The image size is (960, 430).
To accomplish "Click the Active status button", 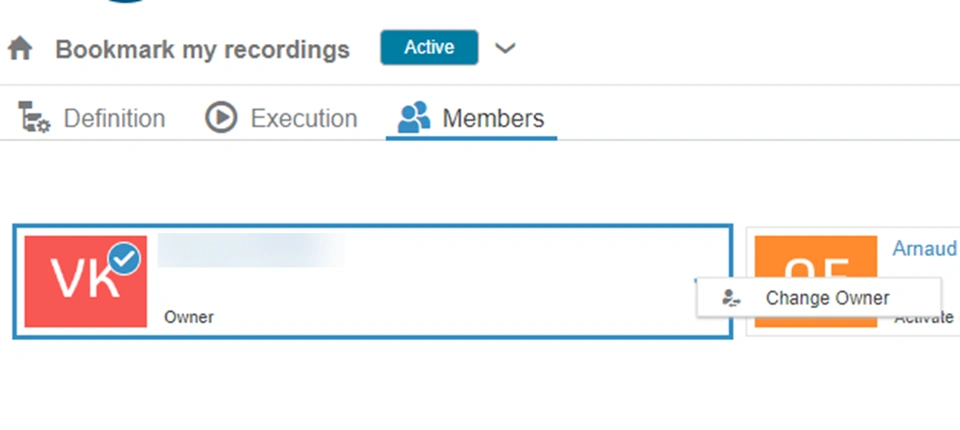I will pos(429,47).
